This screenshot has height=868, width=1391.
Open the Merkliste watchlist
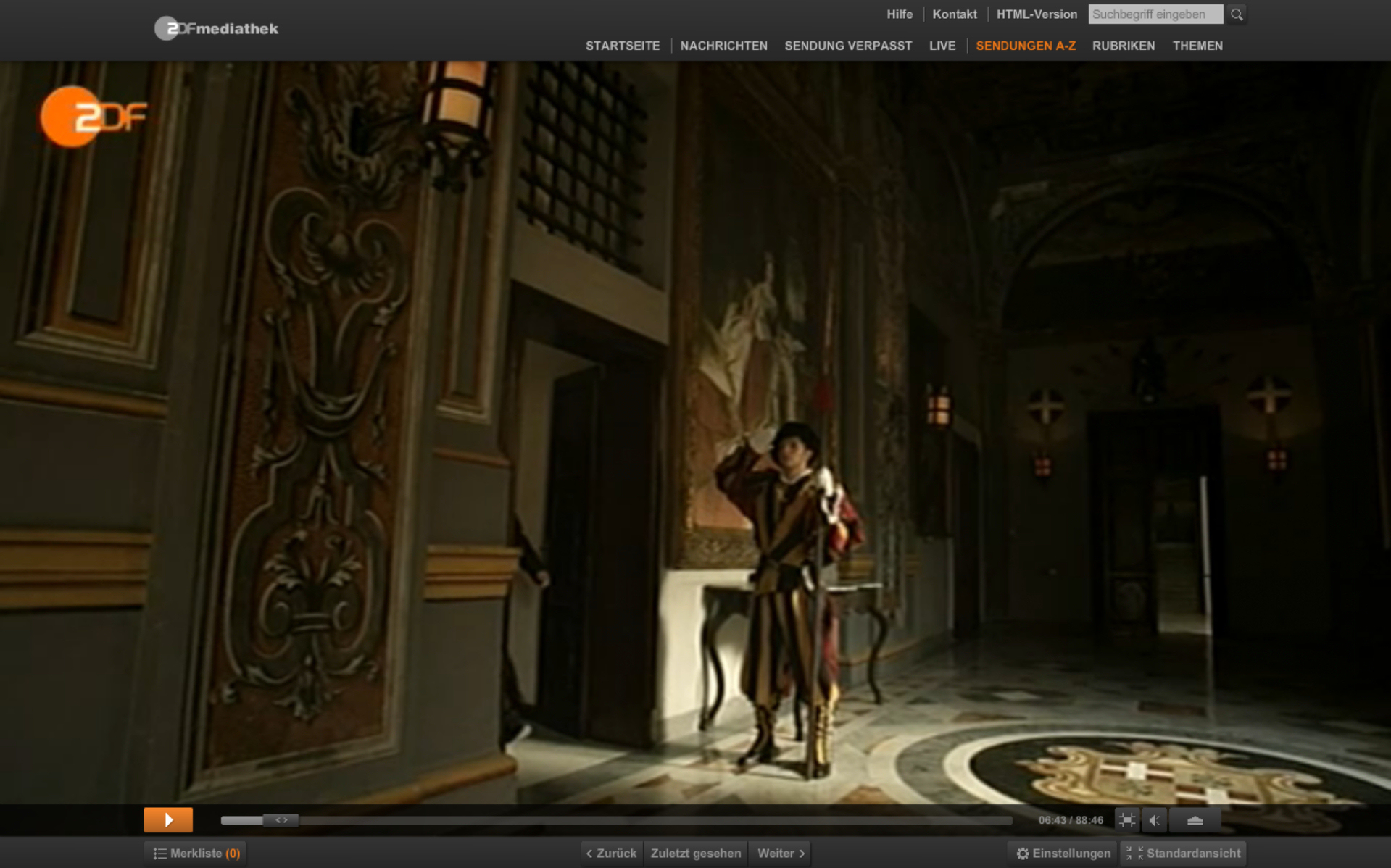tap(196, 854)
